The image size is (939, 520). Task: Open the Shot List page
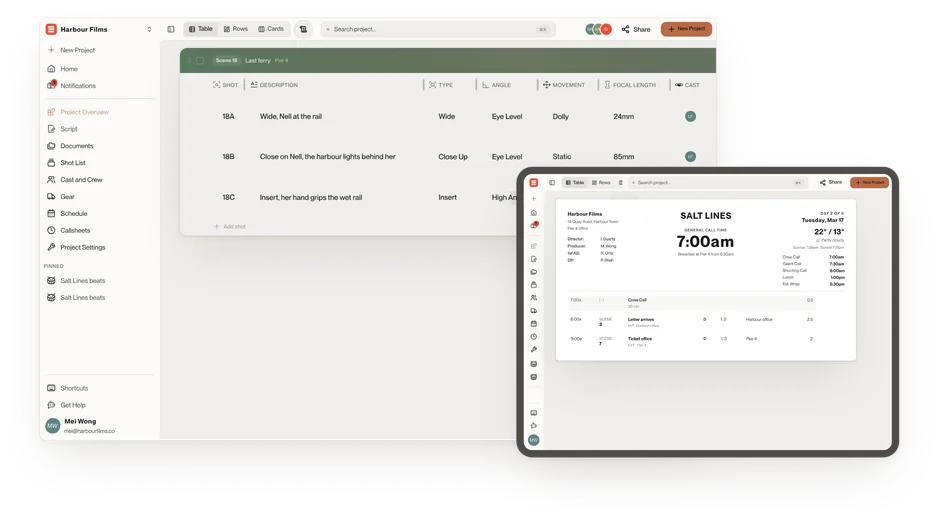point(66,162)
